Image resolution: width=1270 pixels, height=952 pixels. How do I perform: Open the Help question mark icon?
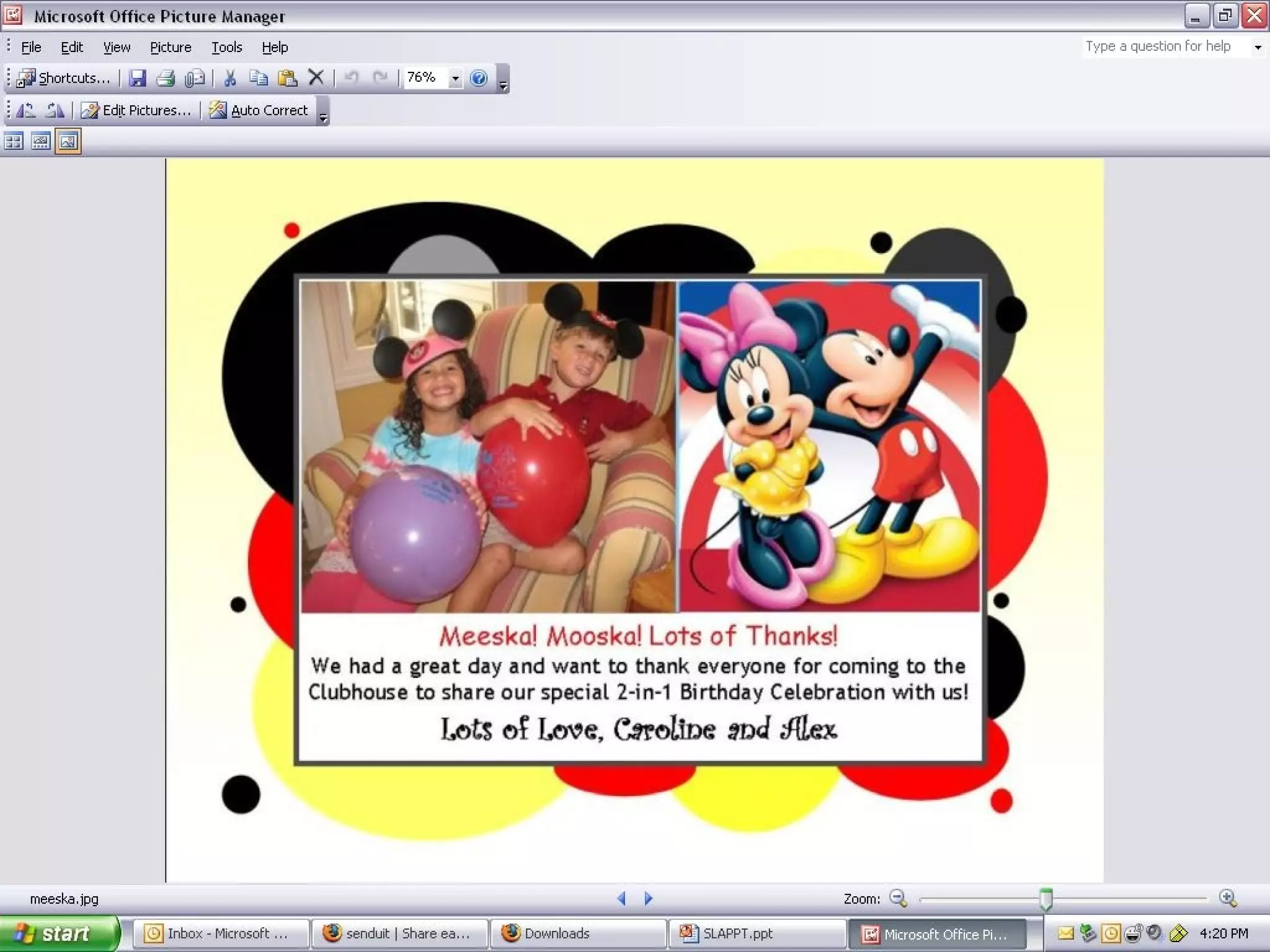point(479,78)
